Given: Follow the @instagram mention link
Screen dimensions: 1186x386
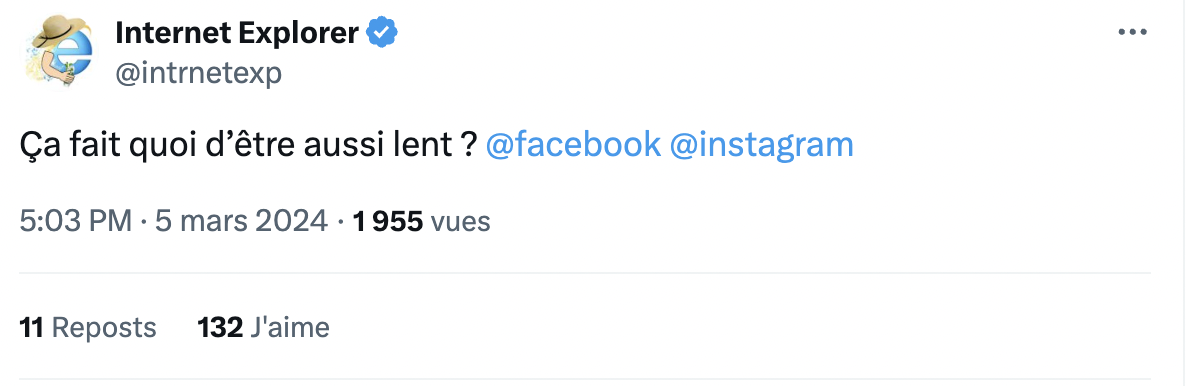Looking at the screenshot, I should point(762,145).
